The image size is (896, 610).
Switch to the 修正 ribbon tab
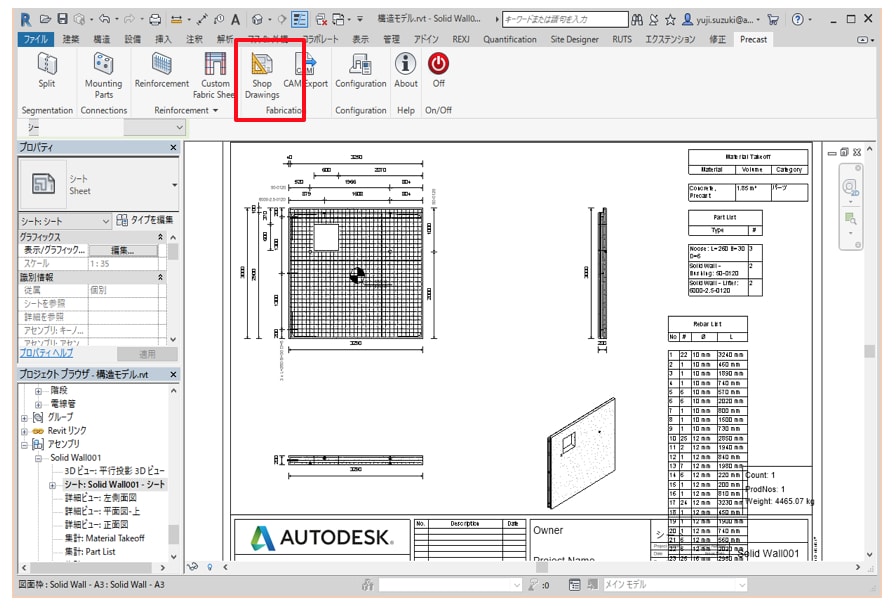click(x=718, y=39)
